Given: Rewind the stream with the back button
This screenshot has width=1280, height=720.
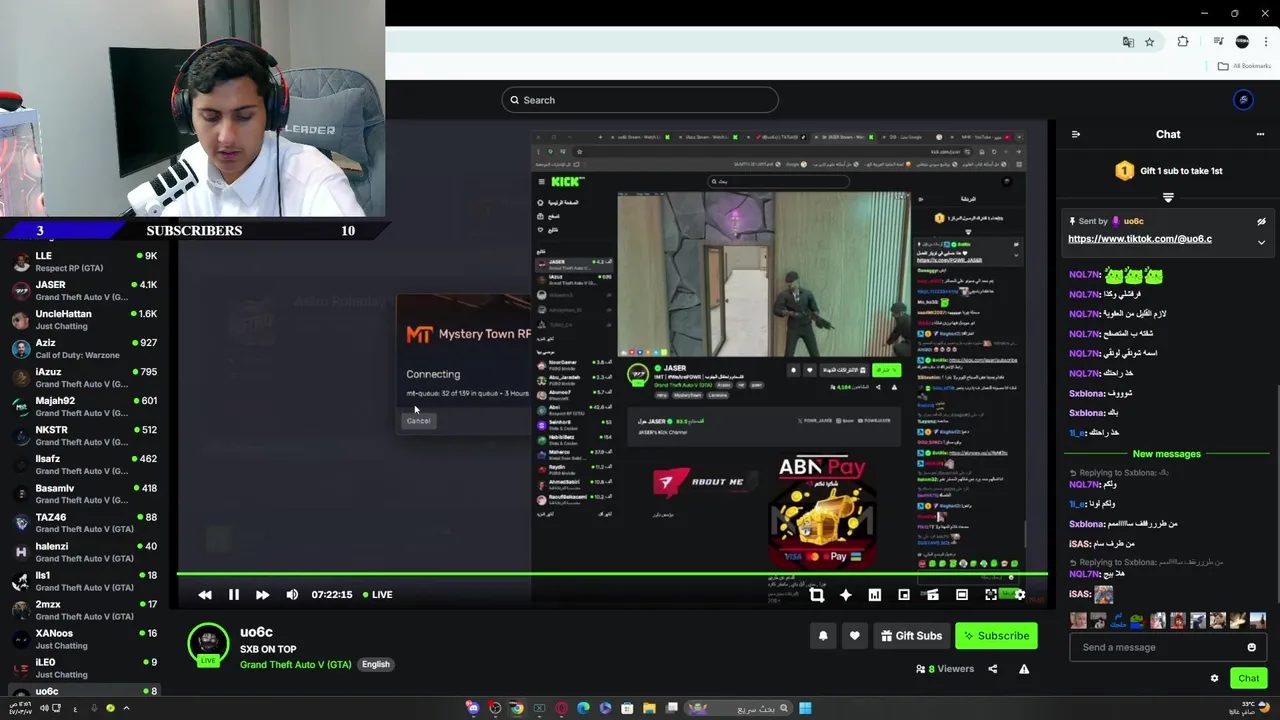Looking at the screenshot, I should [205, 594].
